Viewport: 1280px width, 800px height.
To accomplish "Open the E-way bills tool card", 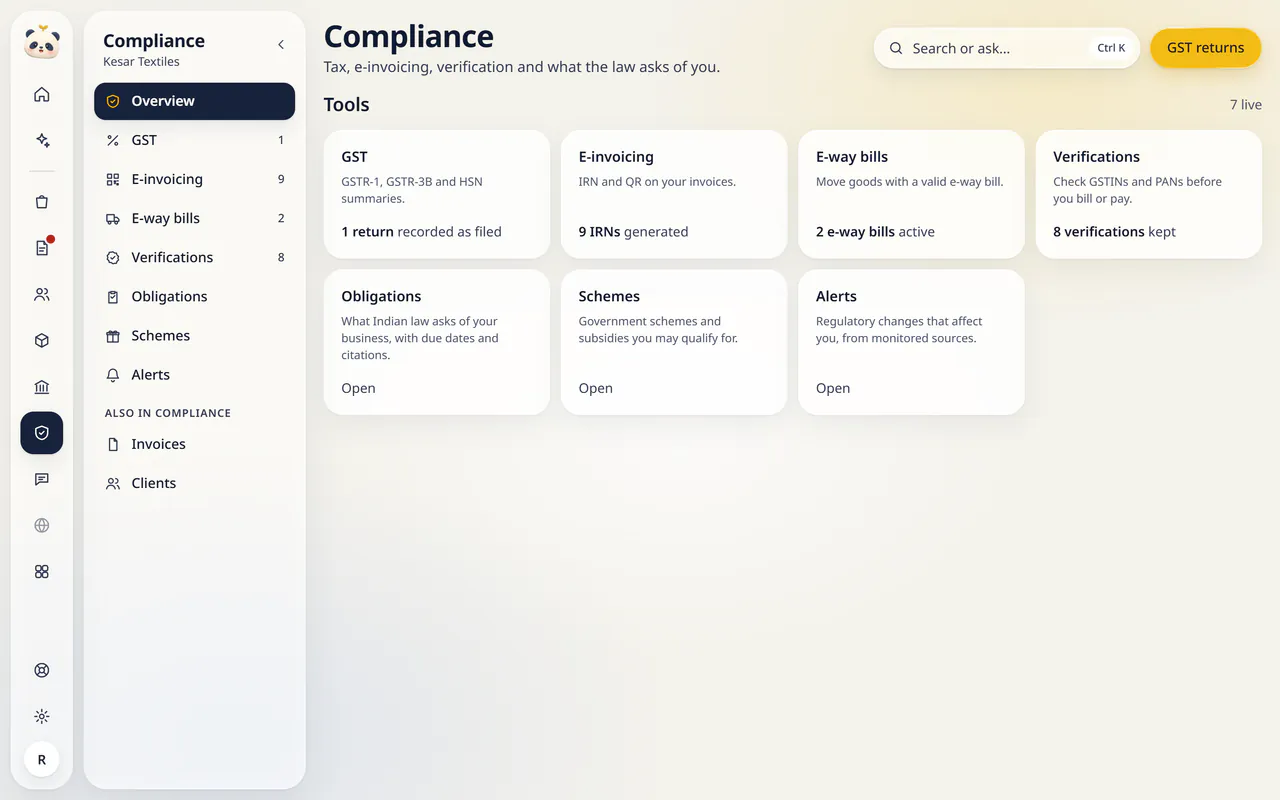I will point(911,194).
